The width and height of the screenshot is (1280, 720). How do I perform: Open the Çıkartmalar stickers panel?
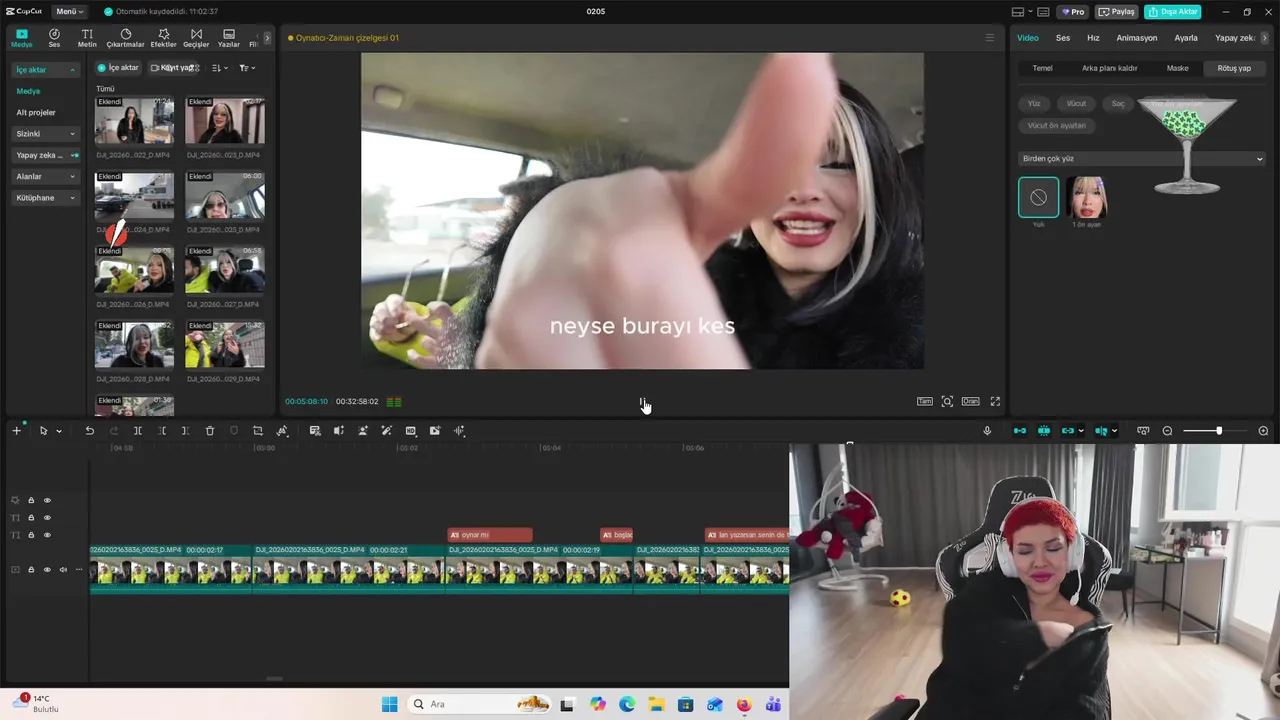click(x=125, y=38)
